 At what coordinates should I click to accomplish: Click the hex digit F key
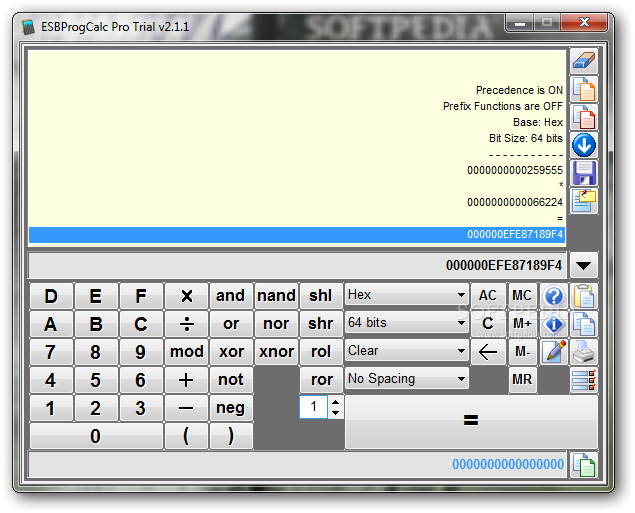[141, 296]
